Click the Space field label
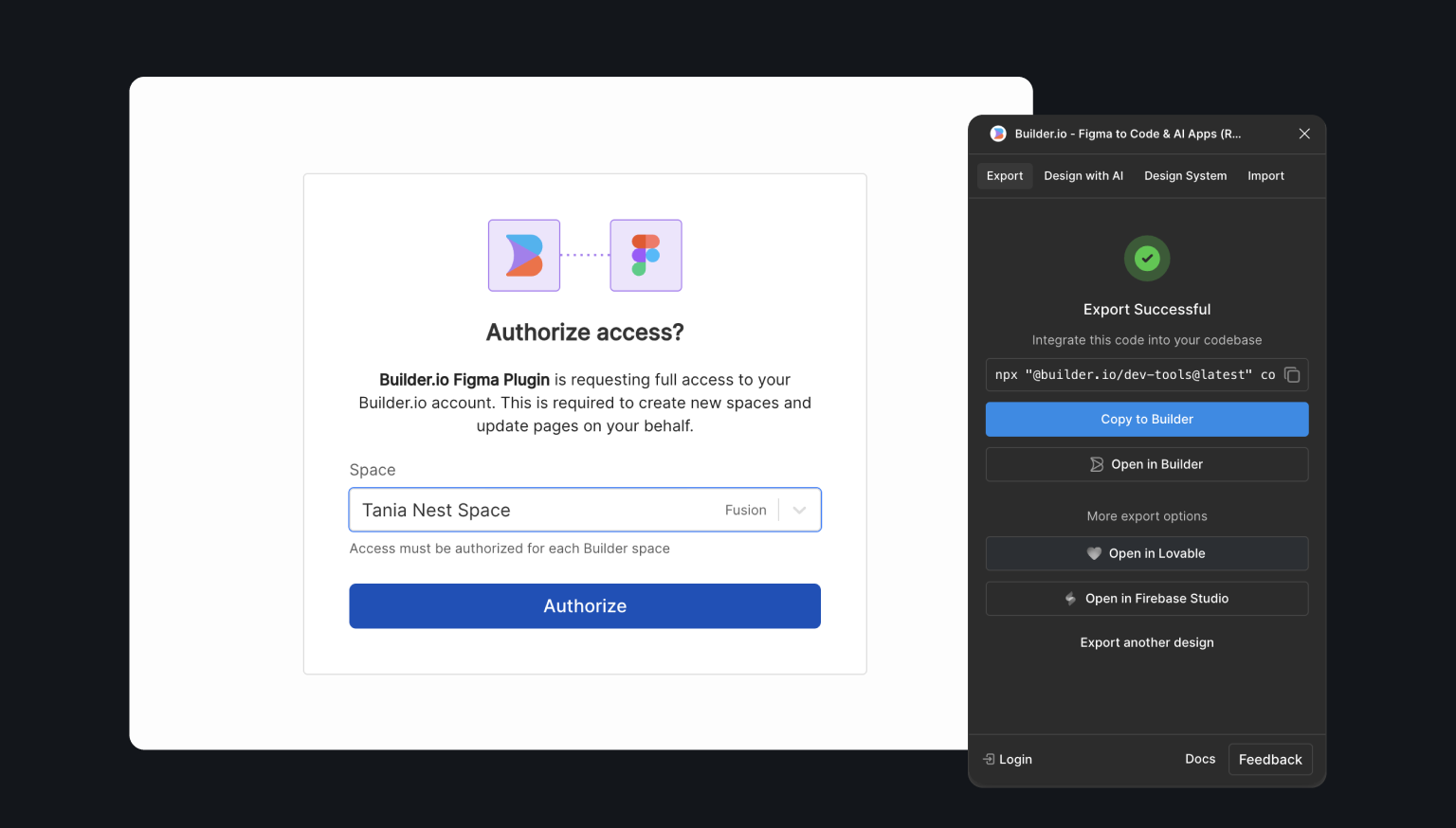The width and height of the screenshot is (1456, 828). coord(373,470)
